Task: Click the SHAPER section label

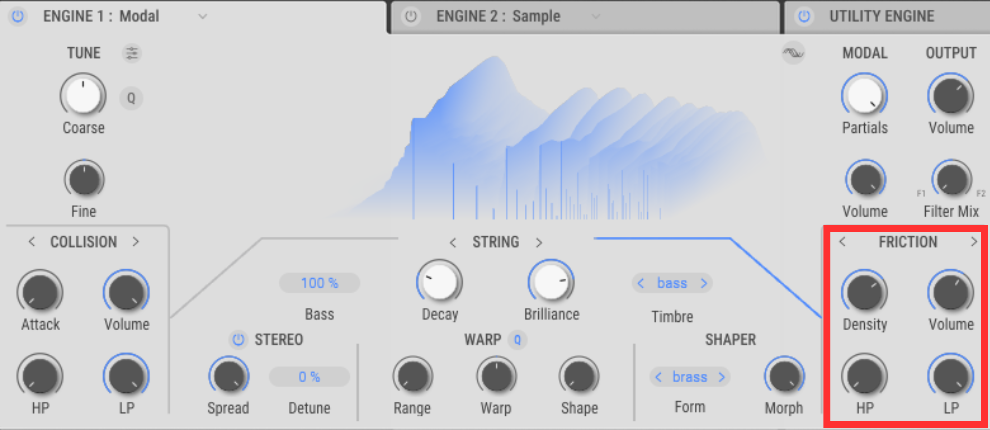Action: click(731, 340)
